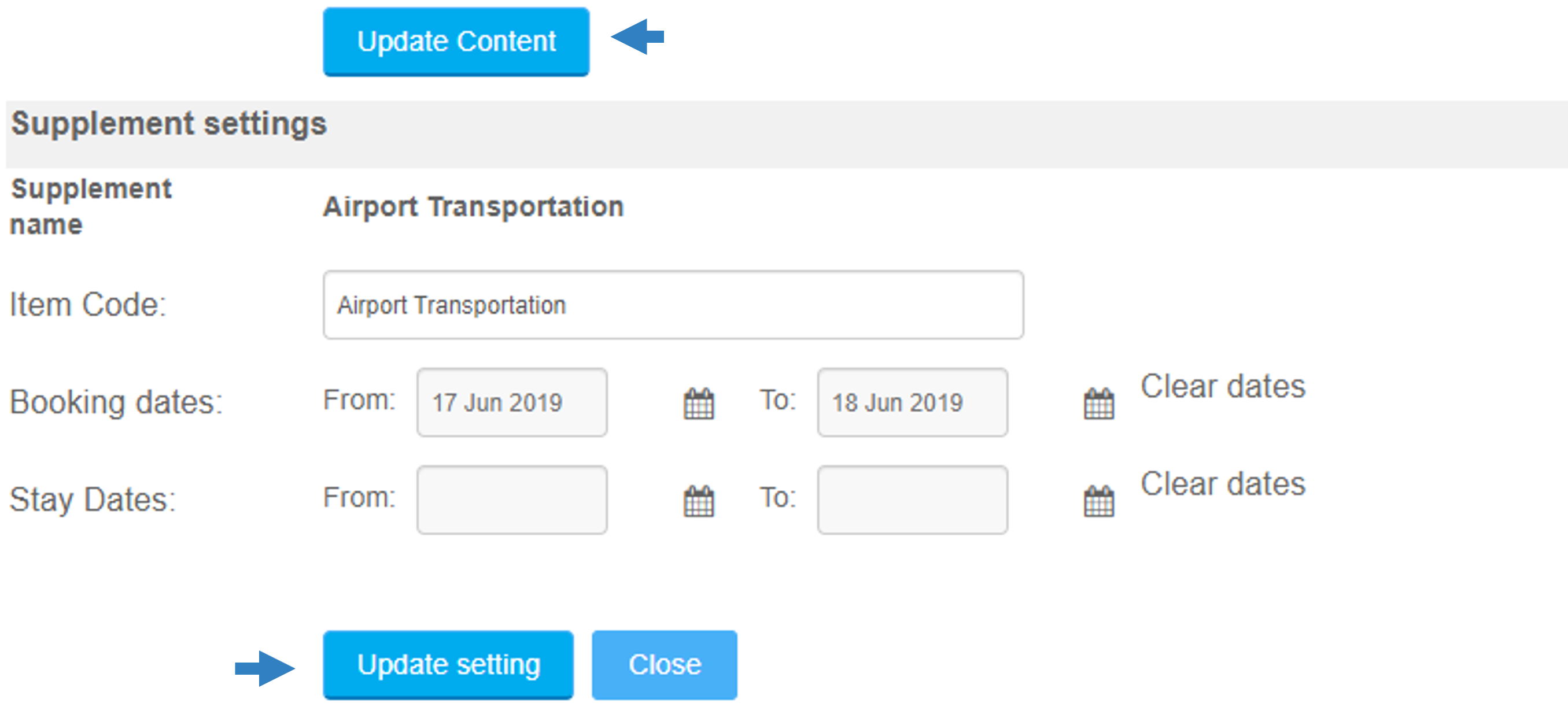Open calendar picker for Booking dates To

click(1099, 403)
